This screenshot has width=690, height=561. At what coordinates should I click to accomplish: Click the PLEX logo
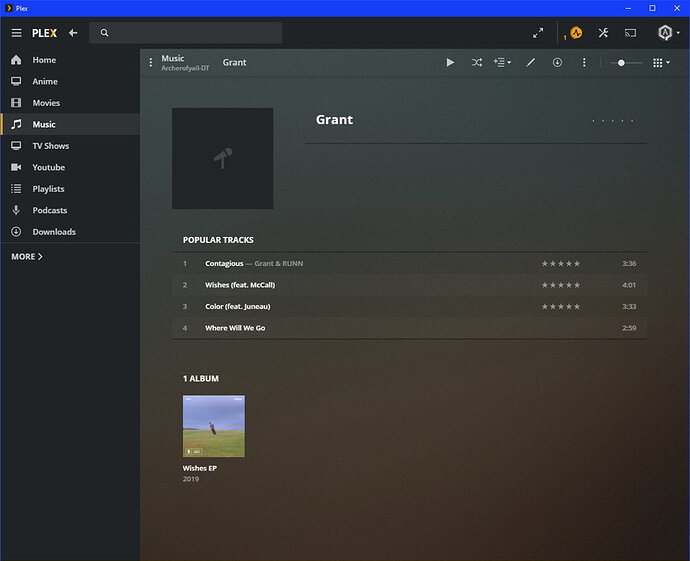tap(44, 33)
